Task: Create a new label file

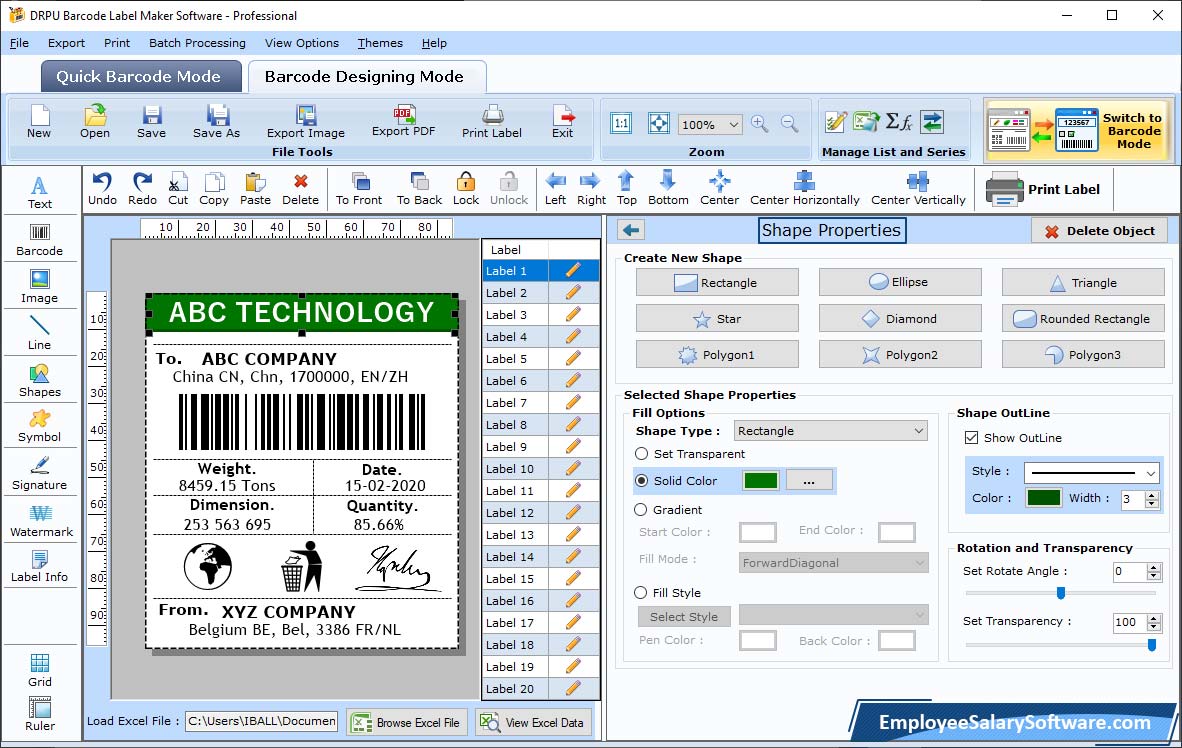Action: point(39,121)
